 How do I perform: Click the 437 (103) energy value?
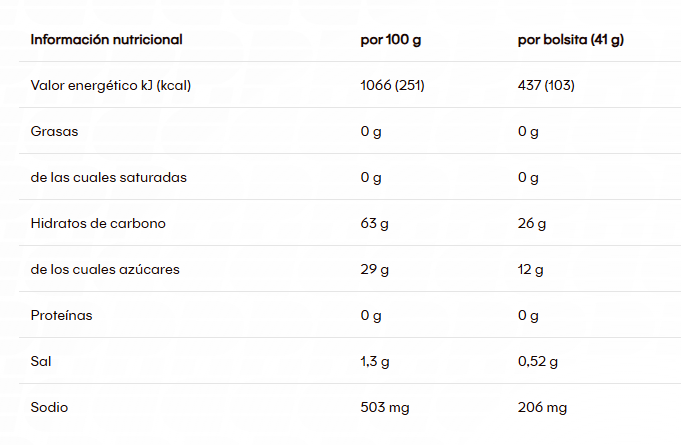[546, 85]
